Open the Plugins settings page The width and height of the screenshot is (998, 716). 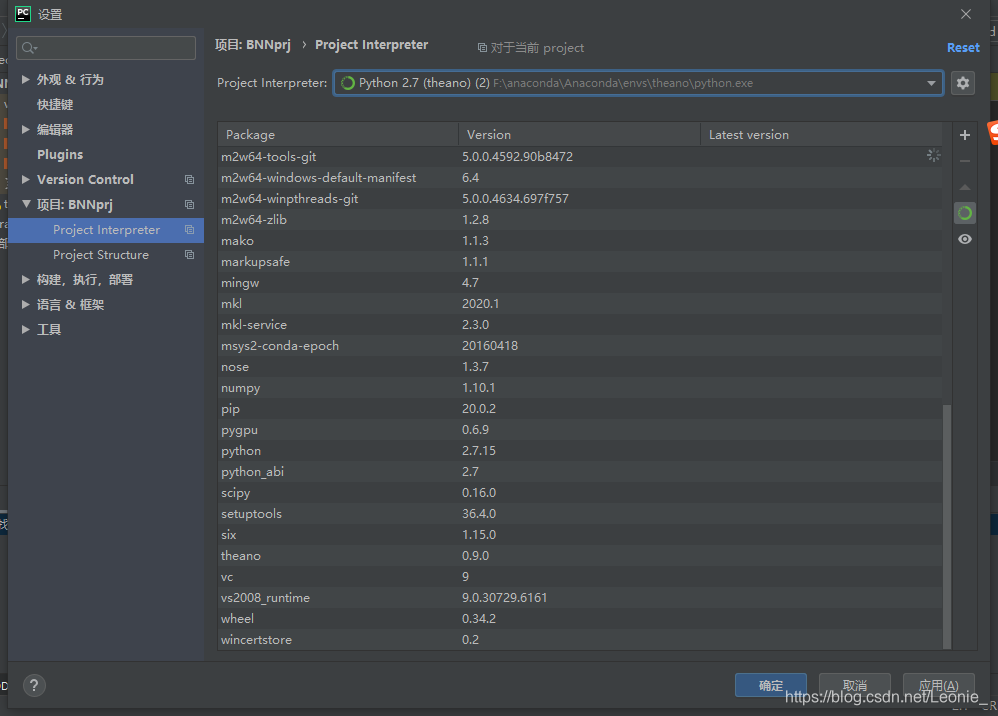point(60,155)
